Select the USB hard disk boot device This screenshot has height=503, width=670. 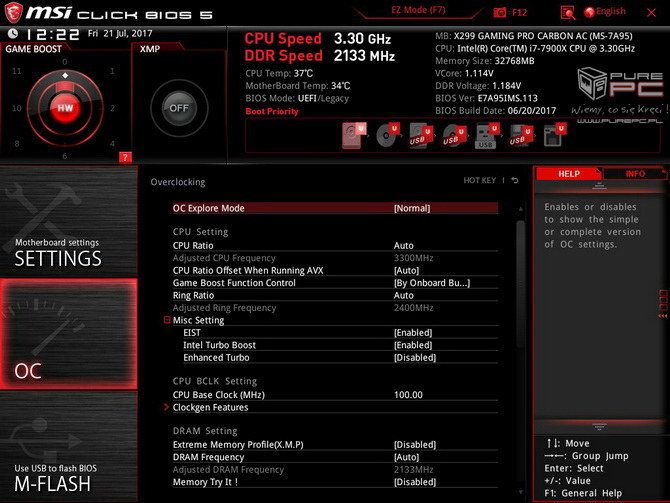point(420,135)
